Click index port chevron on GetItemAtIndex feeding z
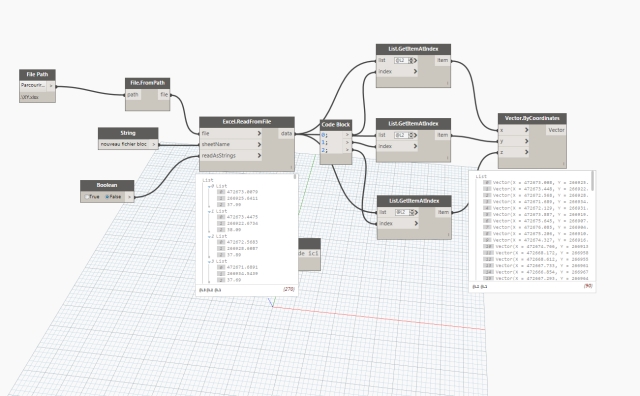640x396 pixels. [416, 223]
